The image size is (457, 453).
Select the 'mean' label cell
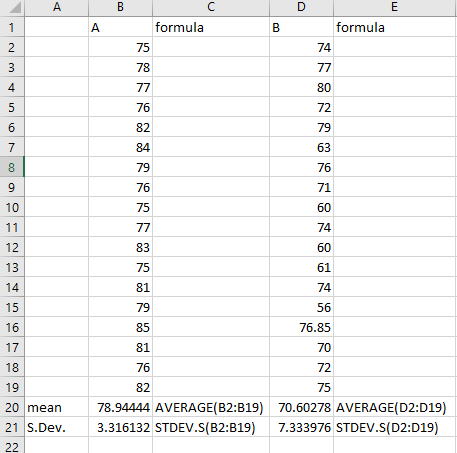tap(57, 407)
